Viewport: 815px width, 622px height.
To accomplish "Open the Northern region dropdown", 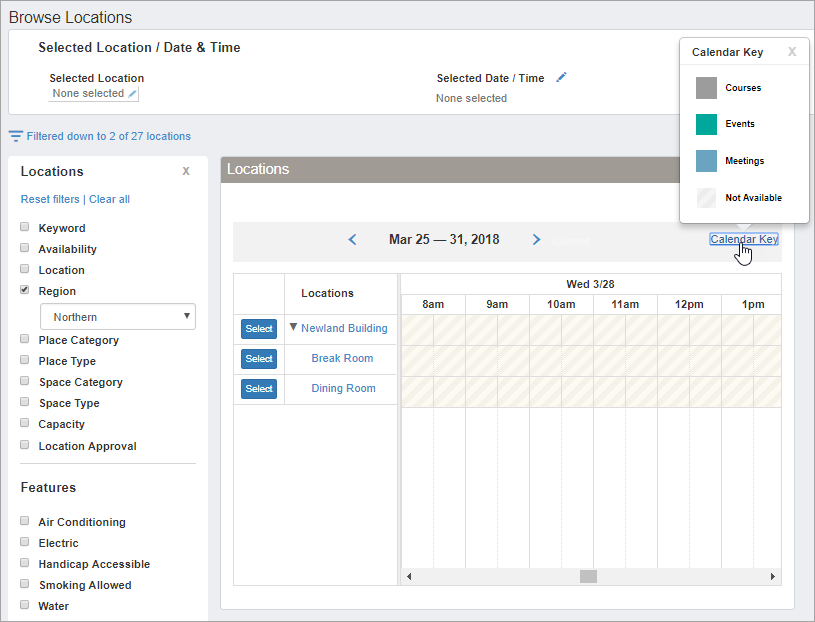I will click(x=117, y=317).
